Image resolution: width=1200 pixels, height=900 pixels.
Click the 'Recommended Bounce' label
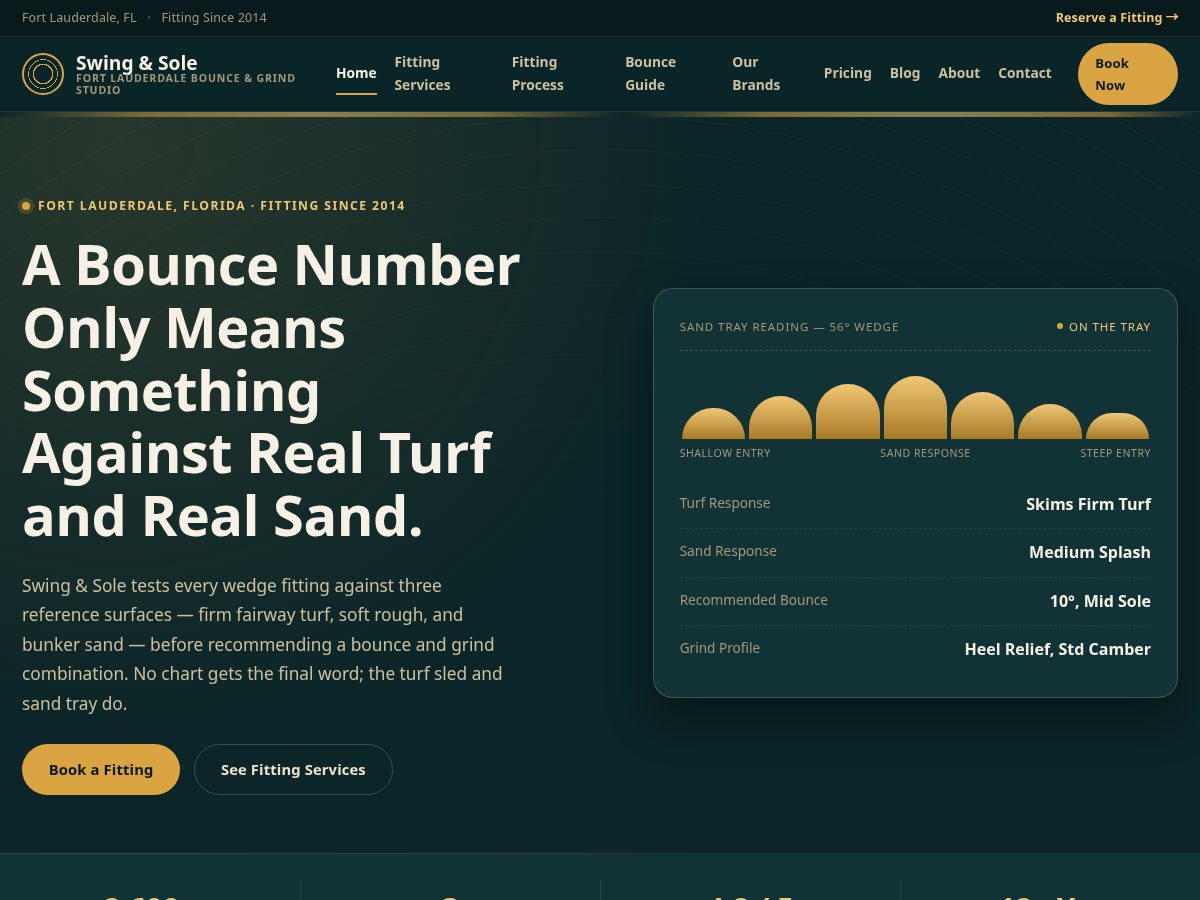click(x=754, y=600)
